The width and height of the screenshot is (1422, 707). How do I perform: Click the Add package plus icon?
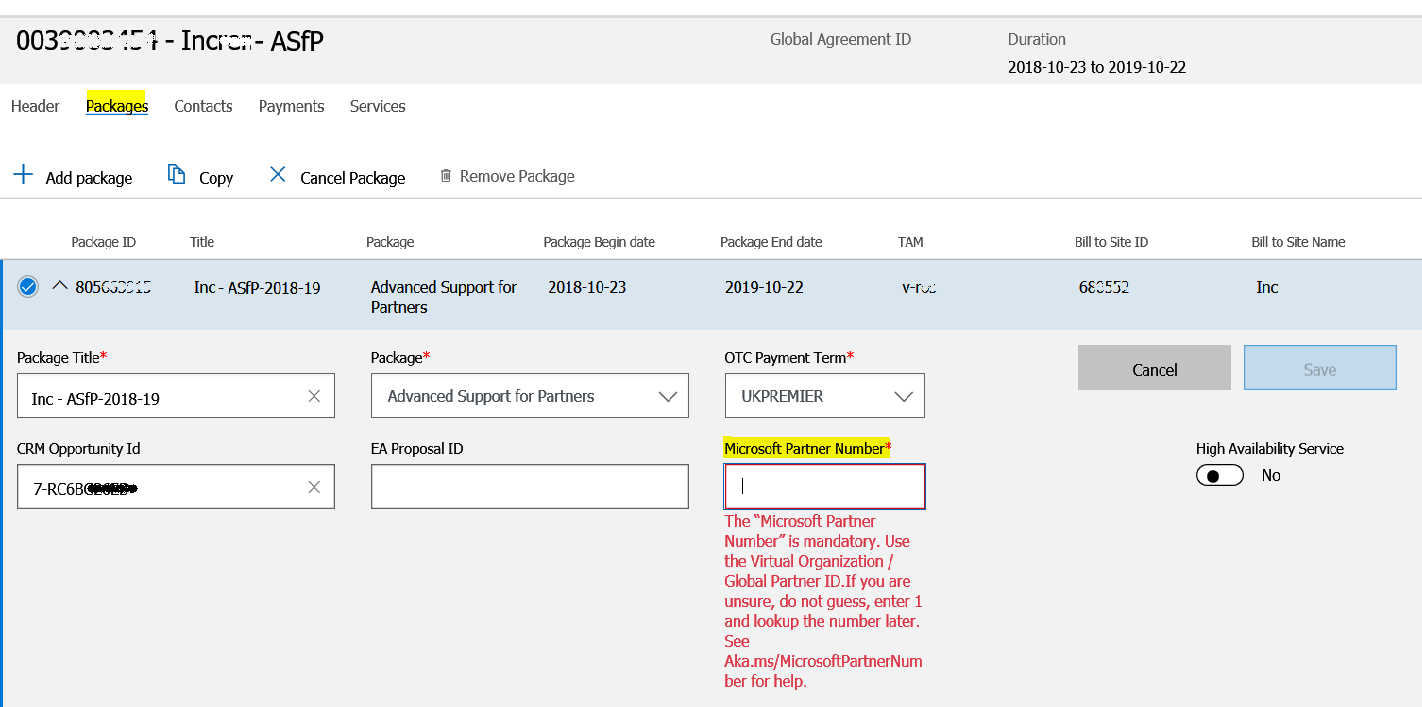pos(22,176)
